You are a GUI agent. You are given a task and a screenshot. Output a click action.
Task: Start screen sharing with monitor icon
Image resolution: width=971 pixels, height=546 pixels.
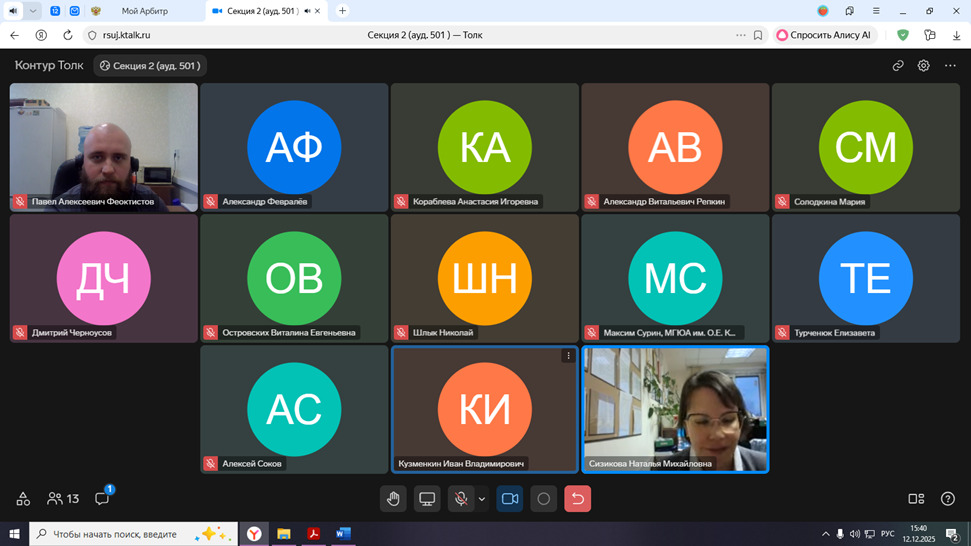click(x=427, y=499)
